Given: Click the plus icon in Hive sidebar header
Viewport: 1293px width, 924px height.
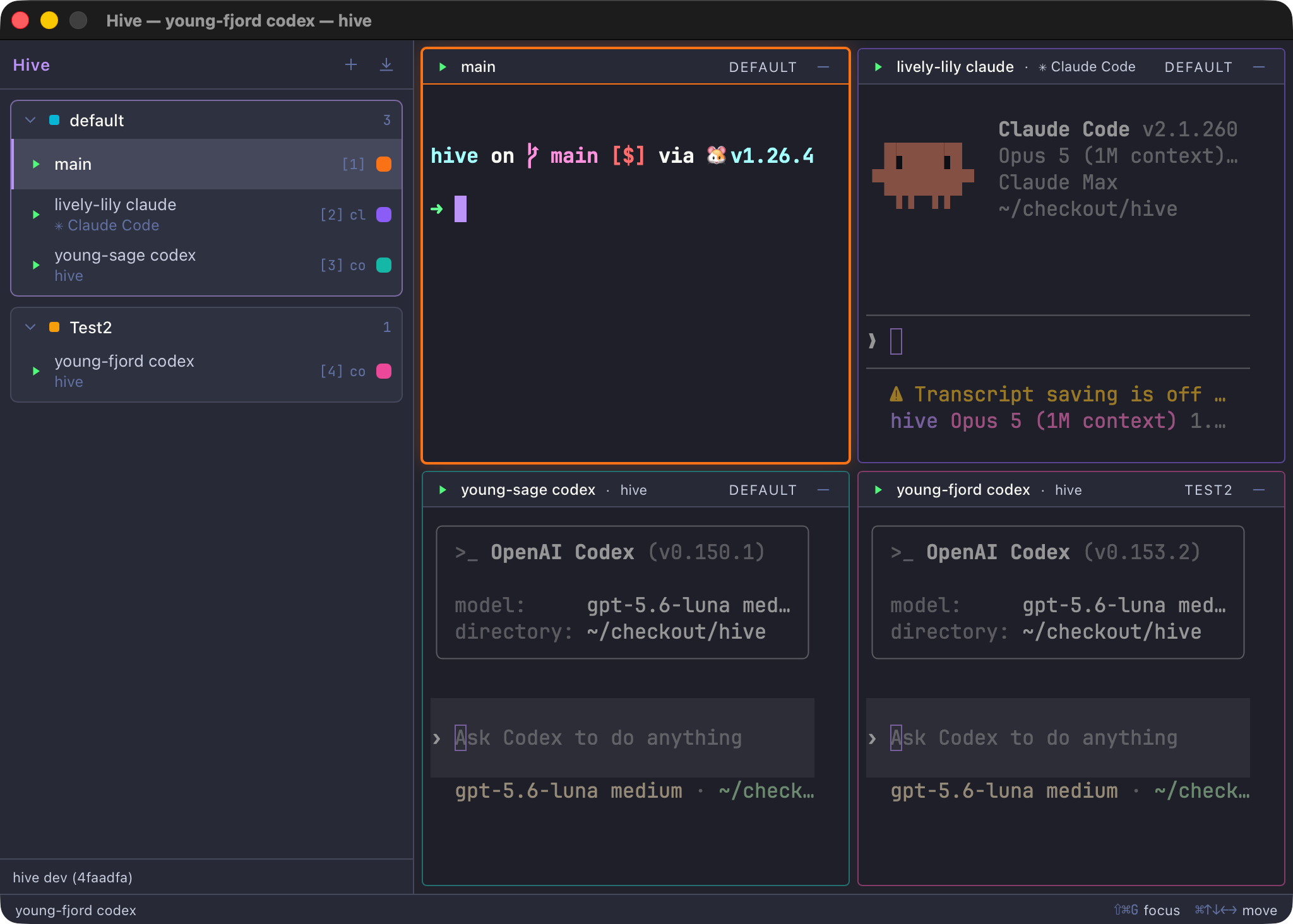Looking at the screenshot, I should [x=351, y=65].
